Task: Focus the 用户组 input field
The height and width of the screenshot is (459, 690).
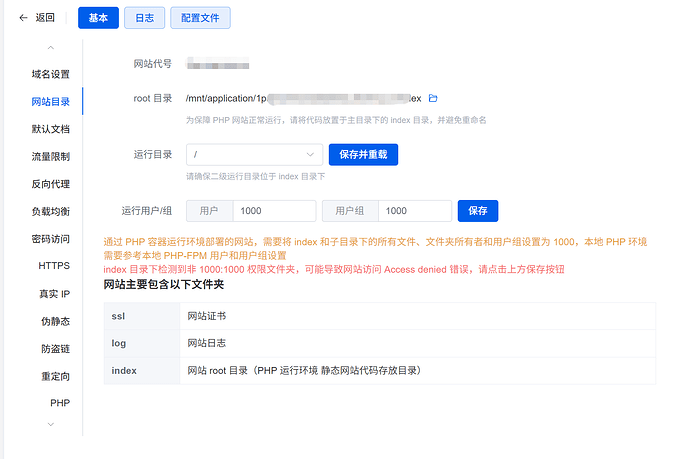Action: click(414, 211)
